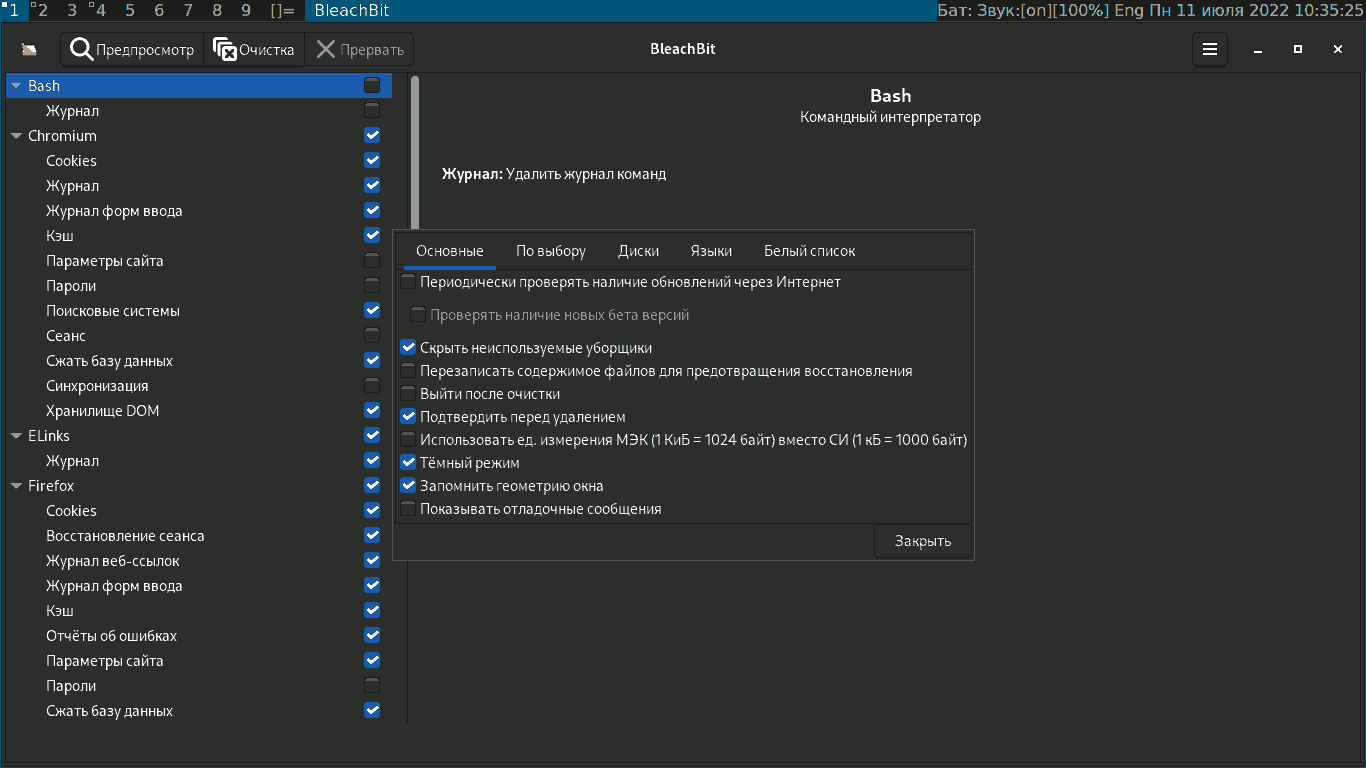Select Журнал форм ввода row under Firefox
The image size is (1366, 768).
[x=199, y=586]
